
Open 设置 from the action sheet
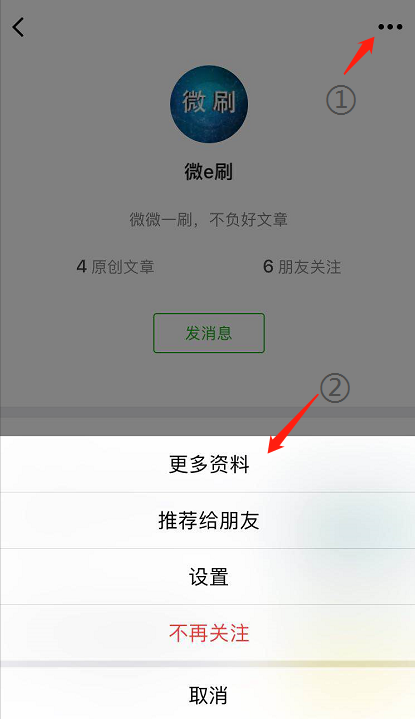[x=207, y=576]
